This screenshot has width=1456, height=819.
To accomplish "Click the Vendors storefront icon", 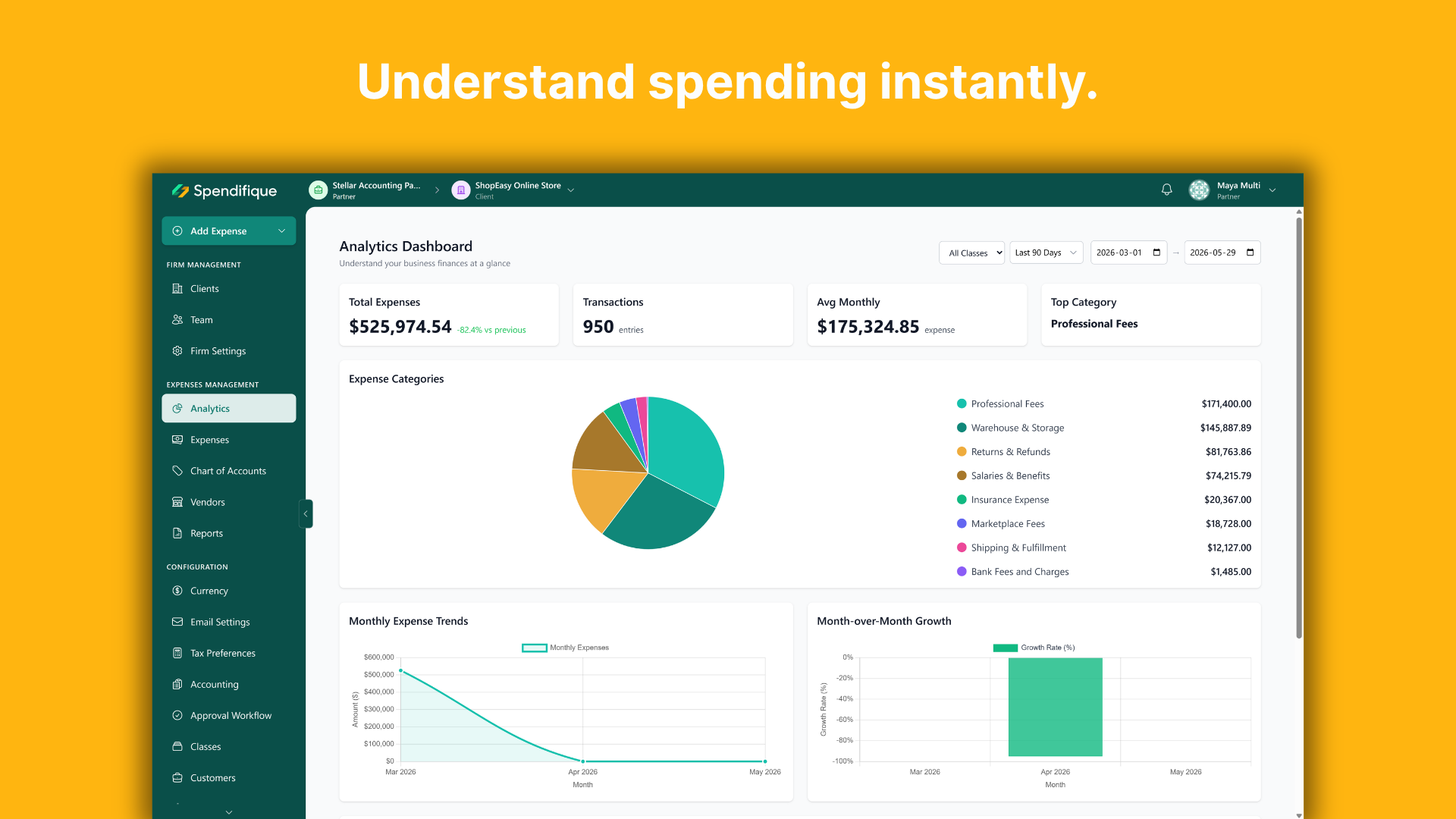I will (177, 502).
